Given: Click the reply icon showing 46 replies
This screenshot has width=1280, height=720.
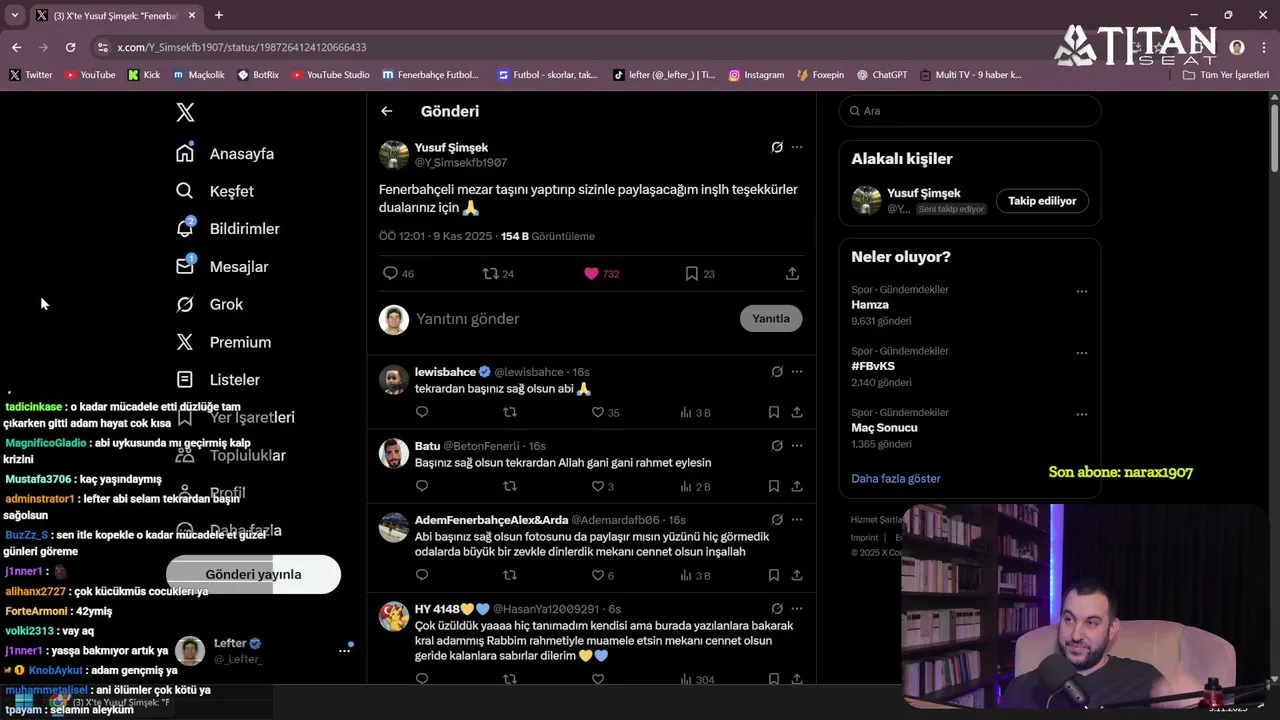Looking at the screenshot, I should (x=391, y=273).
